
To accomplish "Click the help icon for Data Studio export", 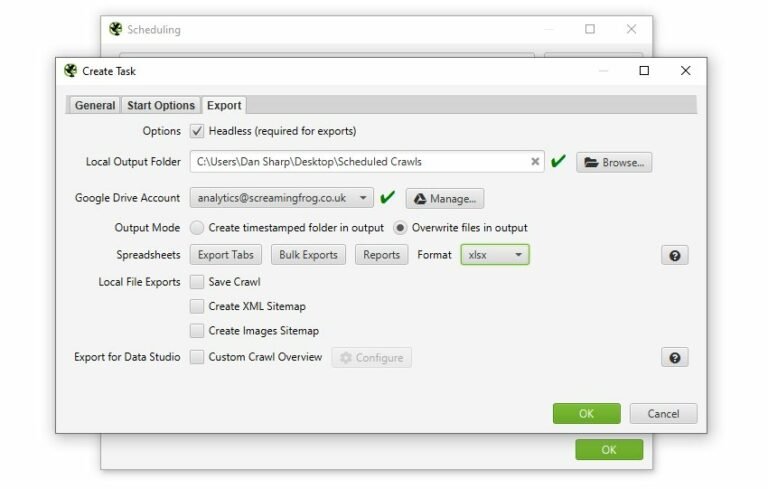I will 674,357.
